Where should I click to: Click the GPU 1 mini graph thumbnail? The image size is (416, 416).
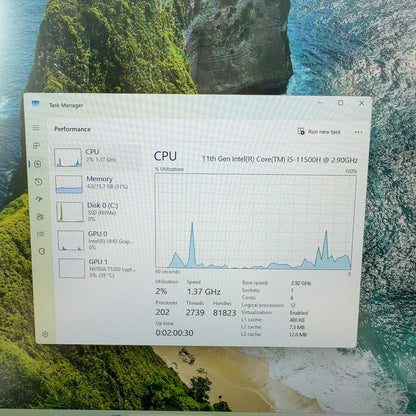point(72,268)
